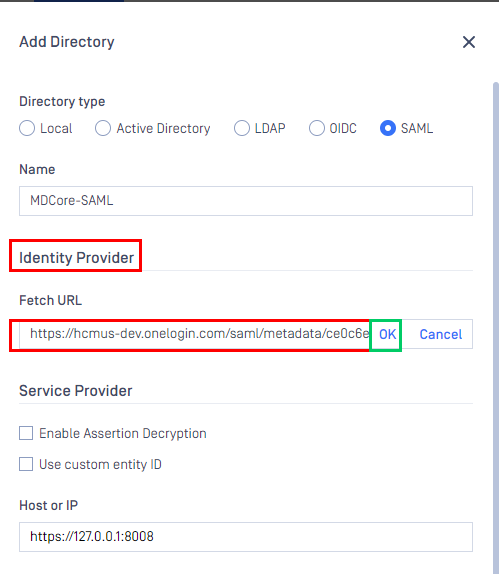Click the Service Provider section heading
Image resolution: width=500 pixels, height=575 pixels.
(x=76, y=391)
